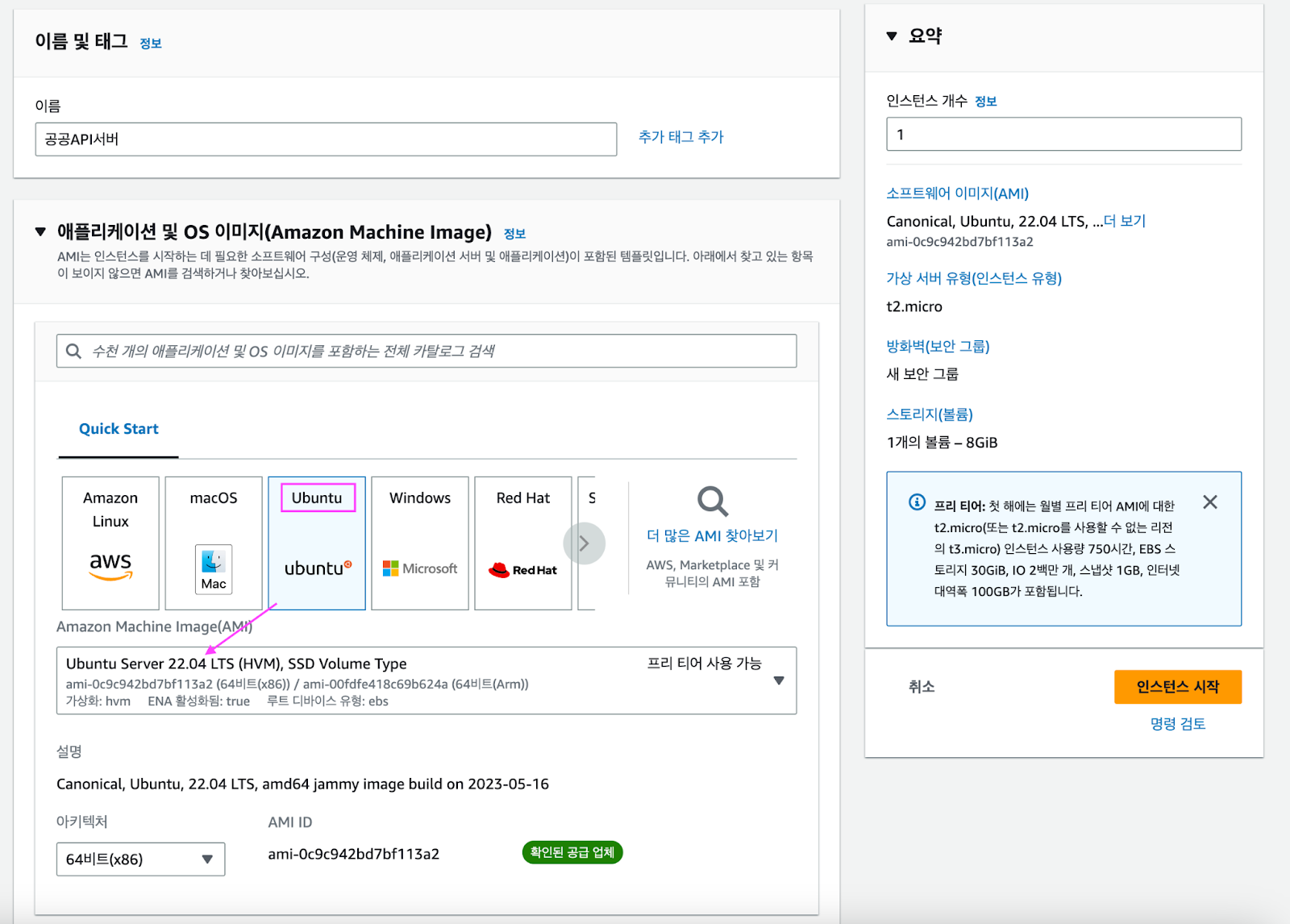
Task: Open the Ubuntu Server 22.04 LTS AMI dropdown
Action: tap(427, 681)
